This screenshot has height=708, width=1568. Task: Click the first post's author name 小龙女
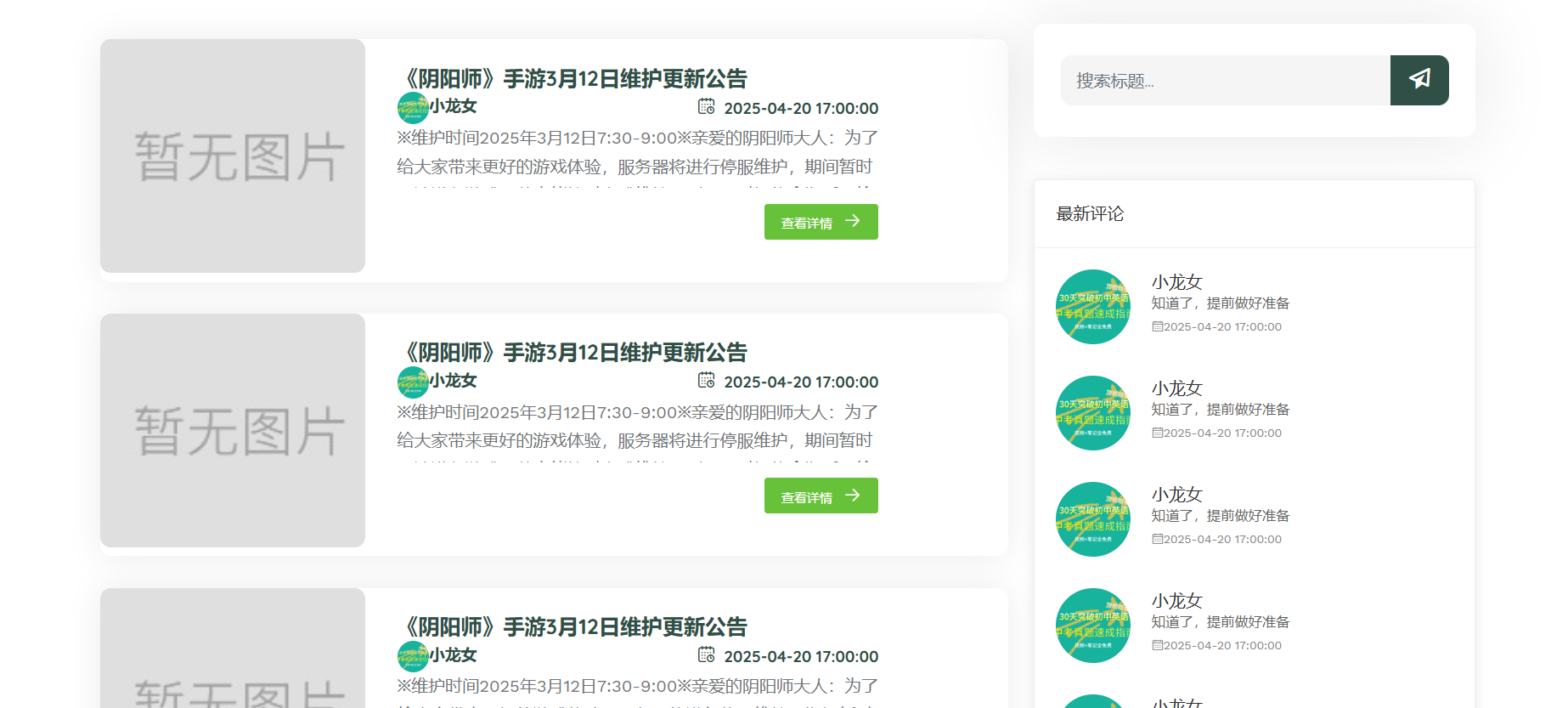point(453,106)
